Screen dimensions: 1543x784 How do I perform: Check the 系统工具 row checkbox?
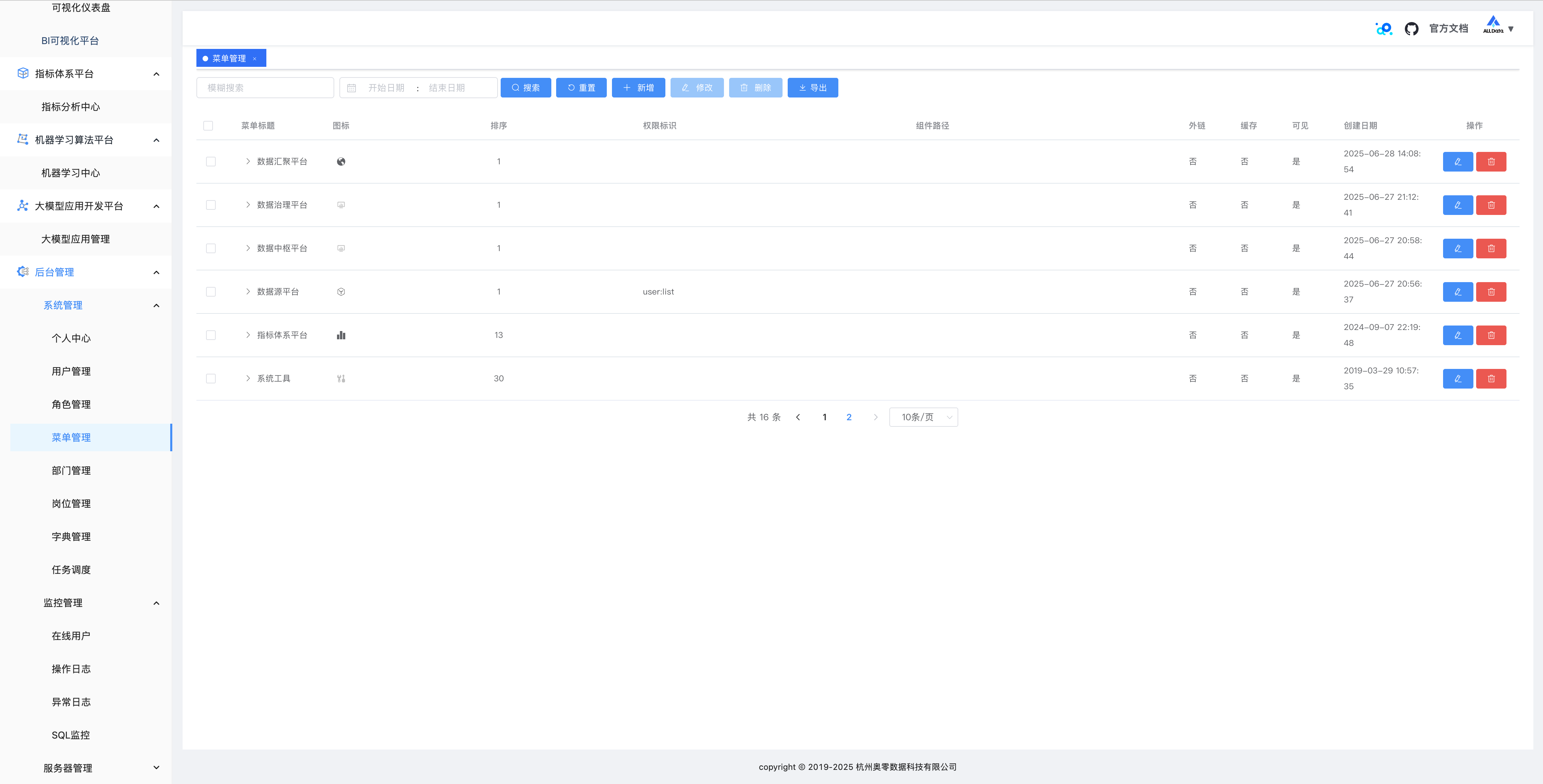(211, 379)
